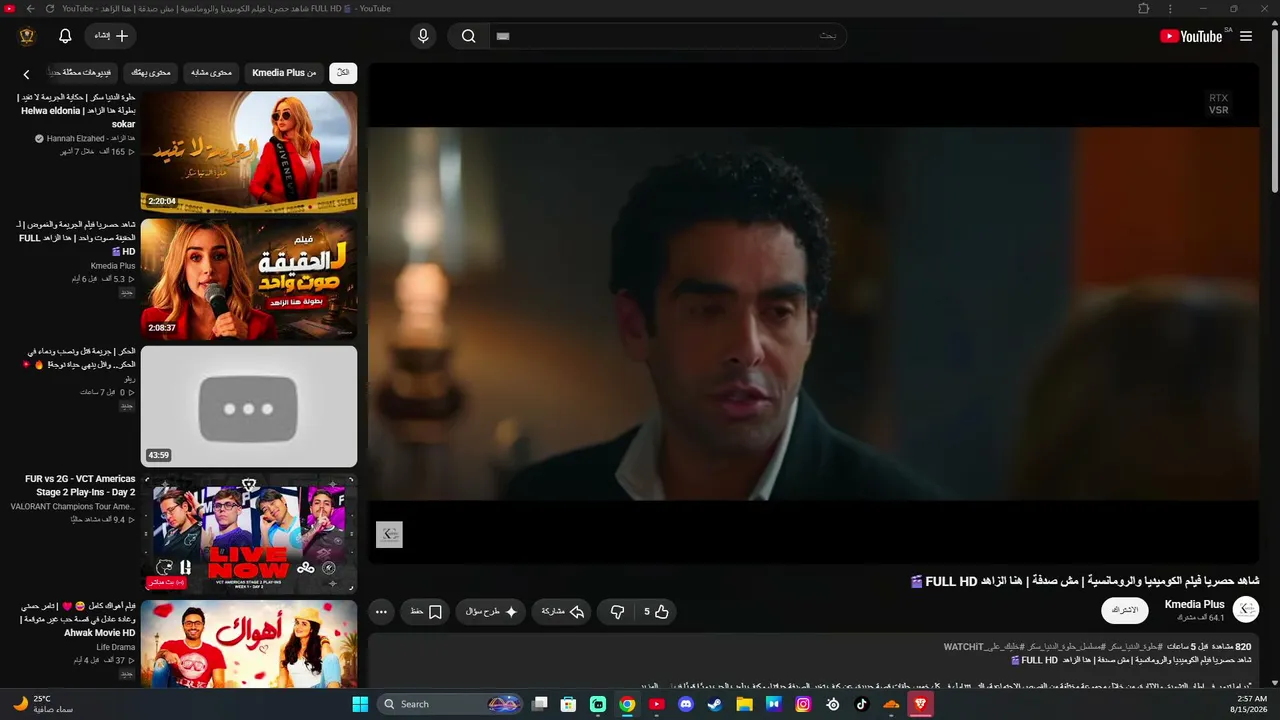Image resolution: width=1280 pixels, height=720 pixels.
Task: Open the notifications bell
Action: 65,36
